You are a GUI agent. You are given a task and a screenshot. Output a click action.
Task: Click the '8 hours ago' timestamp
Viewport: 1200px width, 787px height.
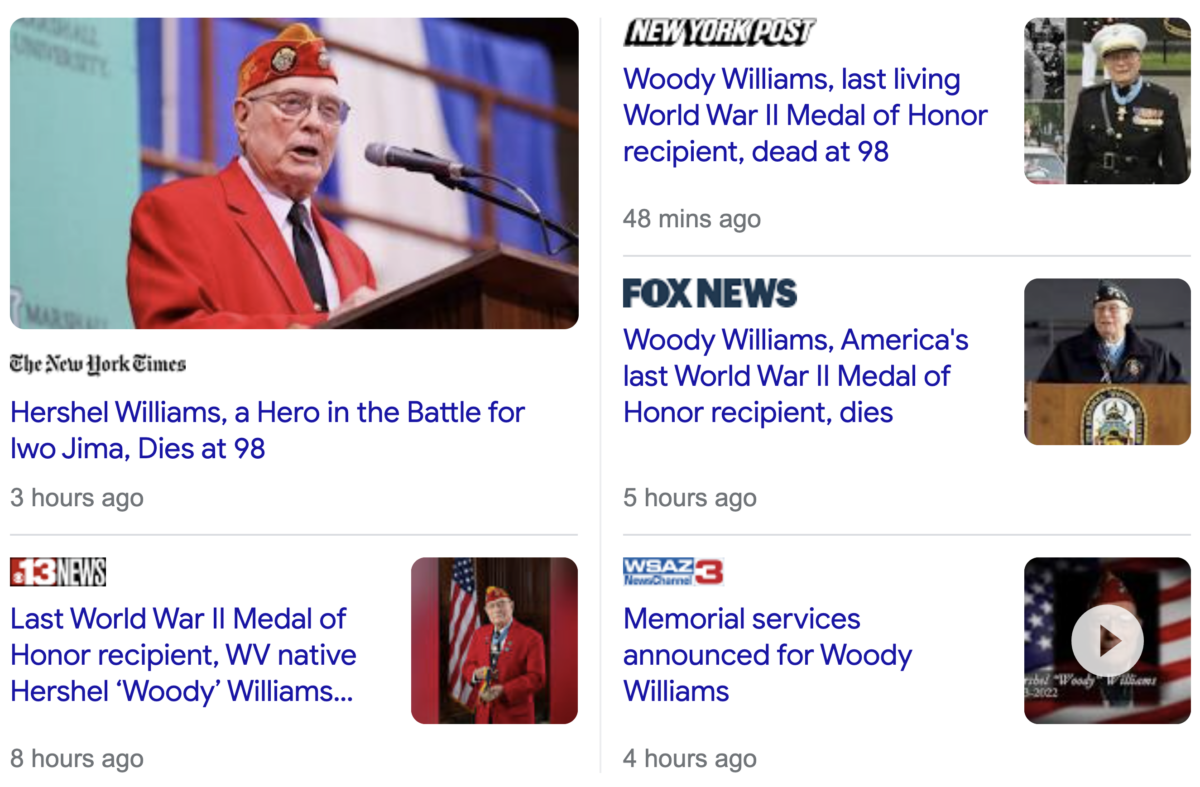pos(77,759)
